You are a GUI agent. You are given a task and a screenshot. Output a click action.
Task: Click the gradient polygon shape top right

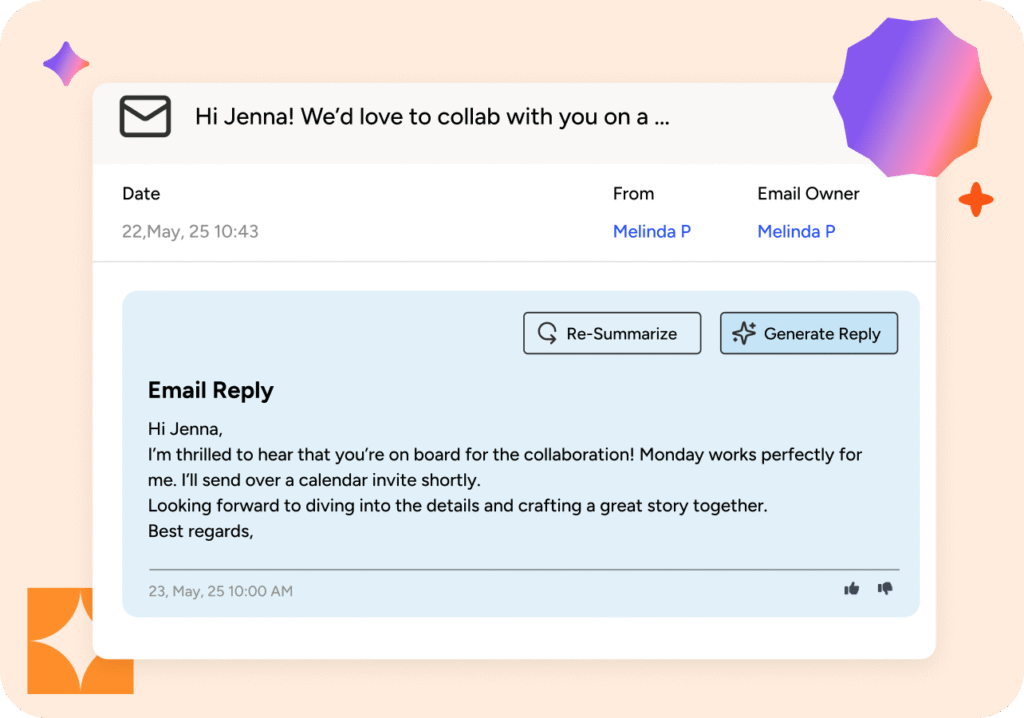click(910, 96)
